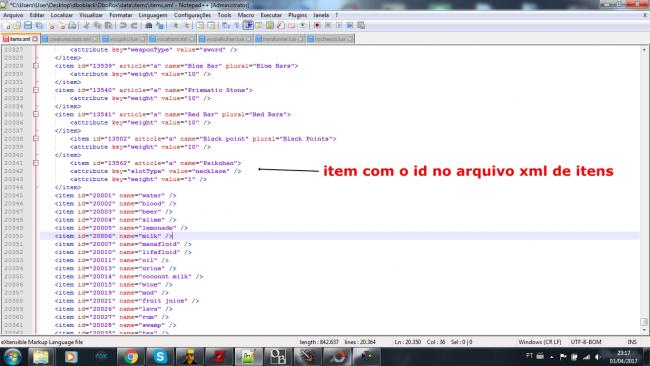Screen dimensions: 650x366
Task: Click the Windows (CR LF) status field
Action: pos(540,342)
